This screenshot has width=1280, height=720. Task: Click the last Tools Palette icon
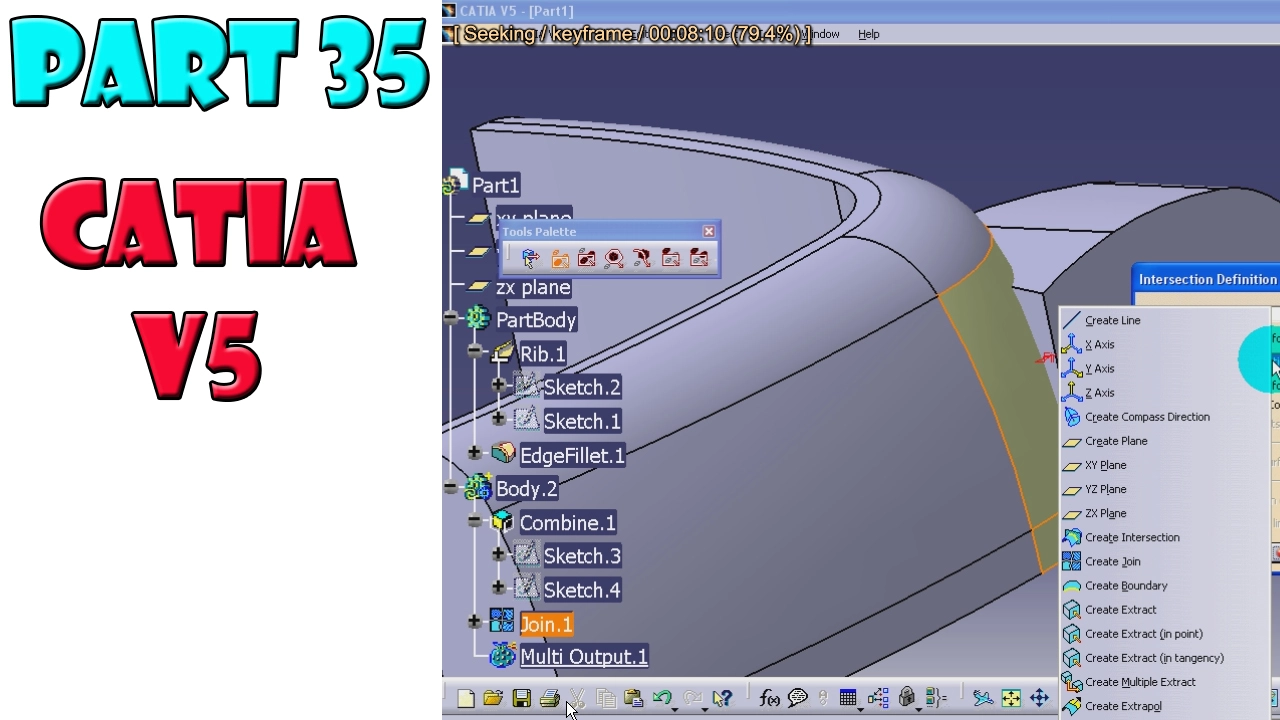tap(699, 259)
